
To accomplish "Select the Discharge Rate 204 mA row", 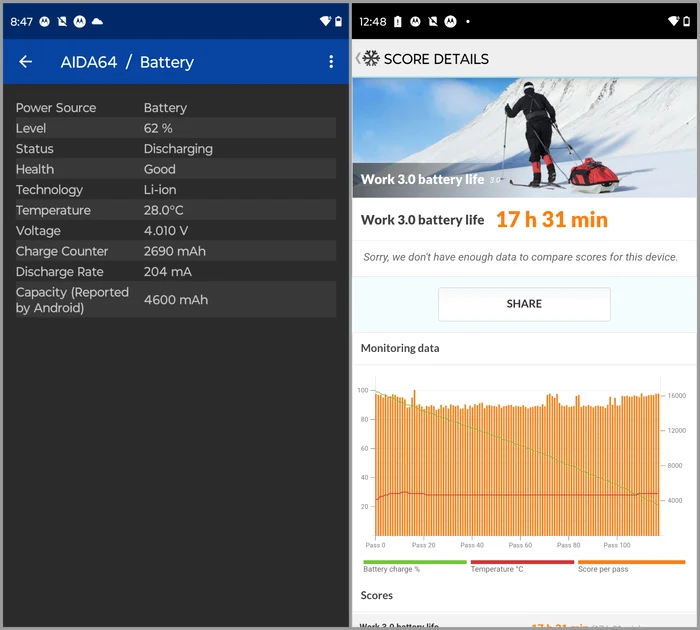I will click(x=176, y=272).
